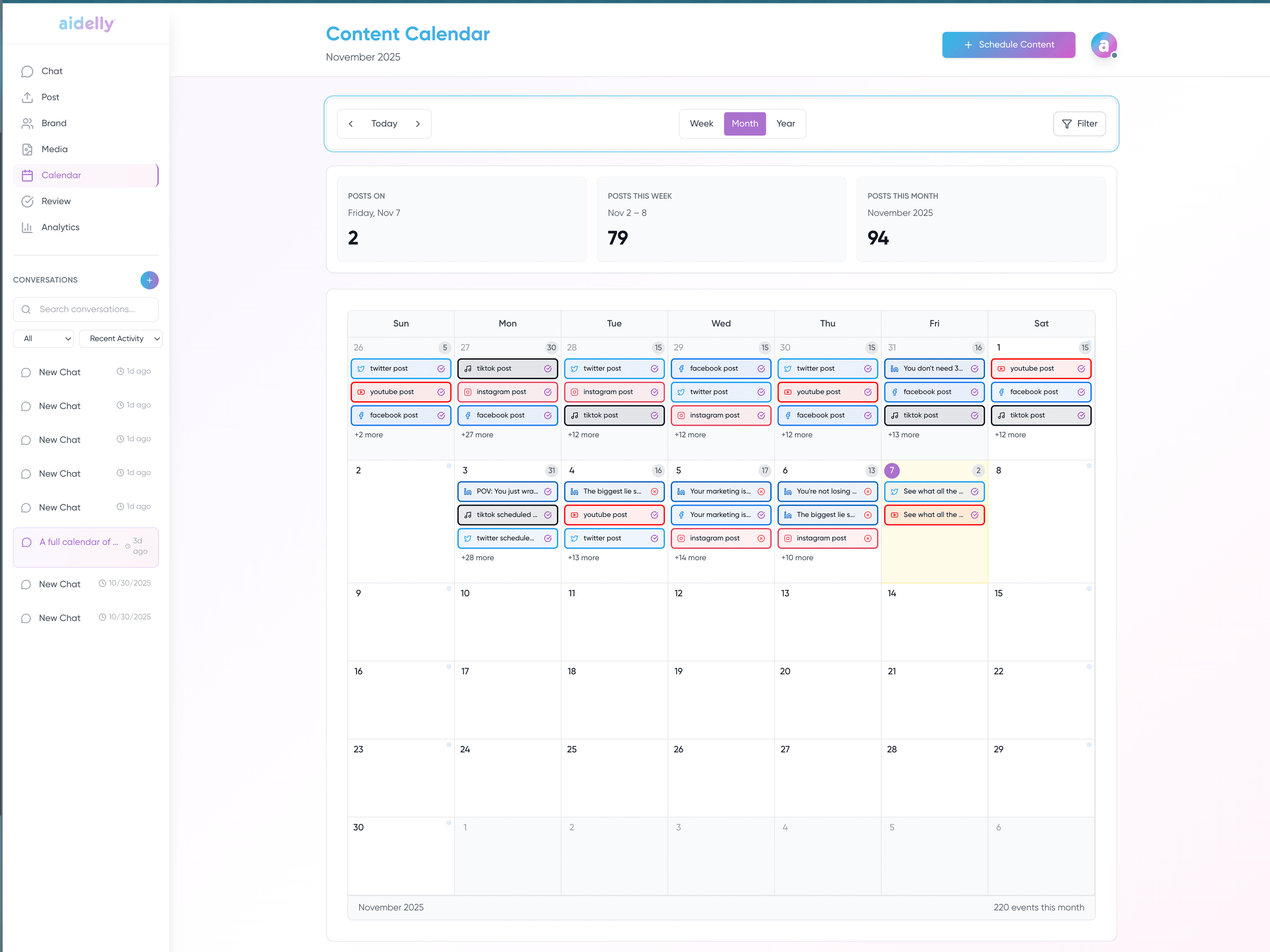Navigate to next month with right chevron

(418, 123)
